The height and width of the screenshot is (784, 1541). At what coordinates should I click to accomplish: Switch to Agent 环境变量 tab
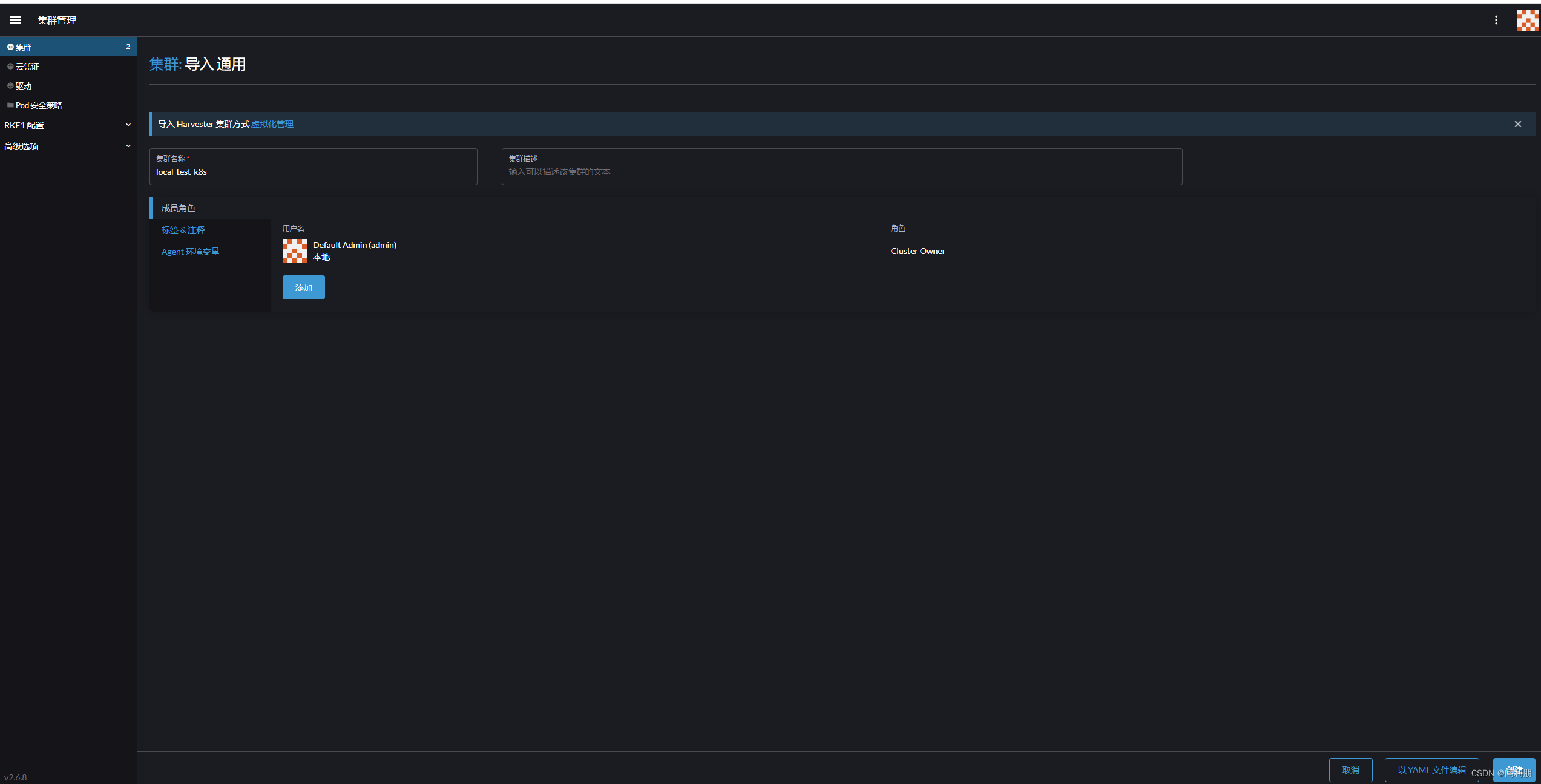(190, 252)
